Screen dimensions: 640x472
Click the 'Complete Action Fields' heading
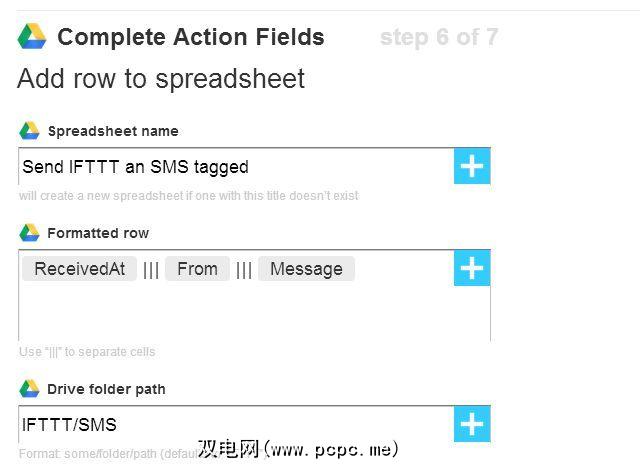[x=191, y=38]
